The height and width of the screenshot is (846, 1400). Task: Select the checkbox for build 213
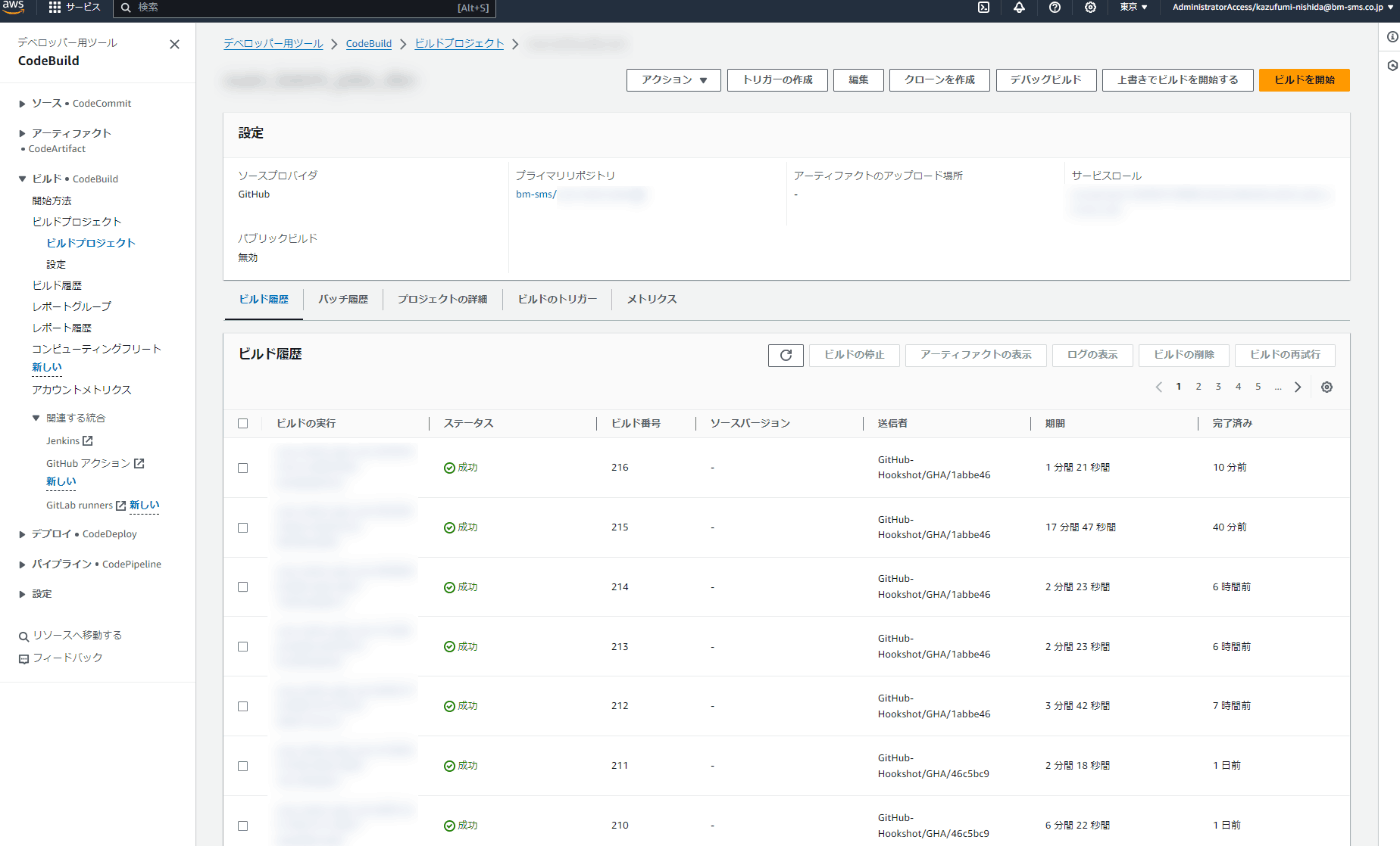tap(243, 647)
